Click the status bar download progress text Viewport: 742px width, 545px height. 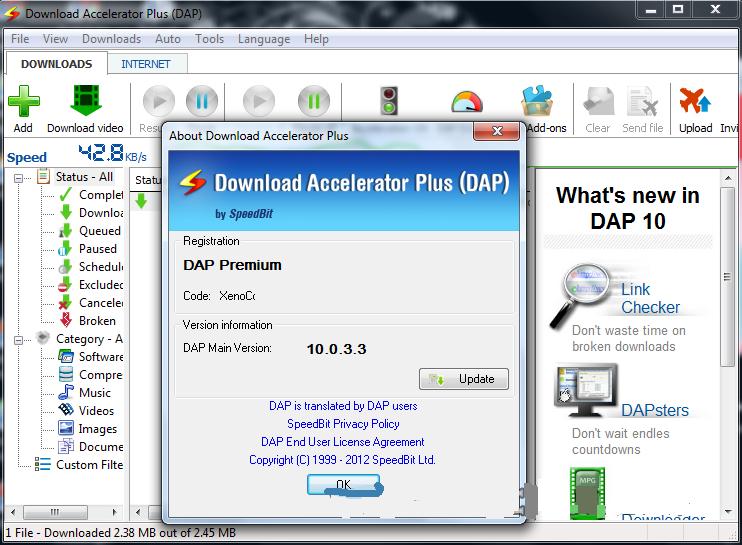121,533
